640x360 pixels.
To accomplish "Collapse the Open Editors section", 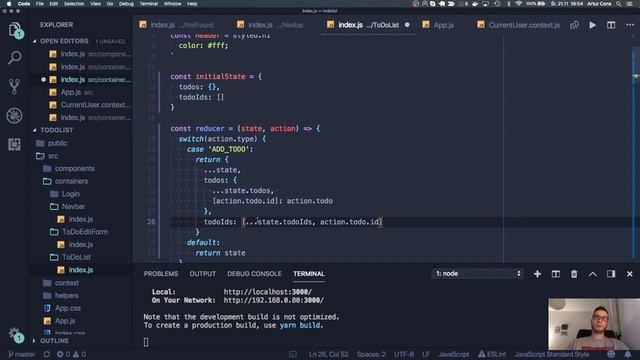I will coord(64,41).
